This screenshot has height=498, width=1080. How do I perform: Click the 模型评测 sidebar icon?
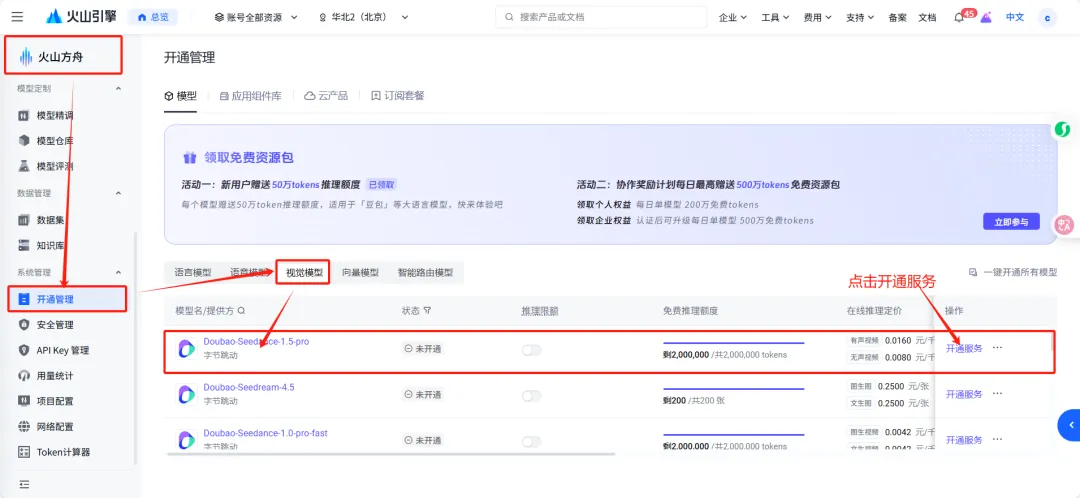23,166
